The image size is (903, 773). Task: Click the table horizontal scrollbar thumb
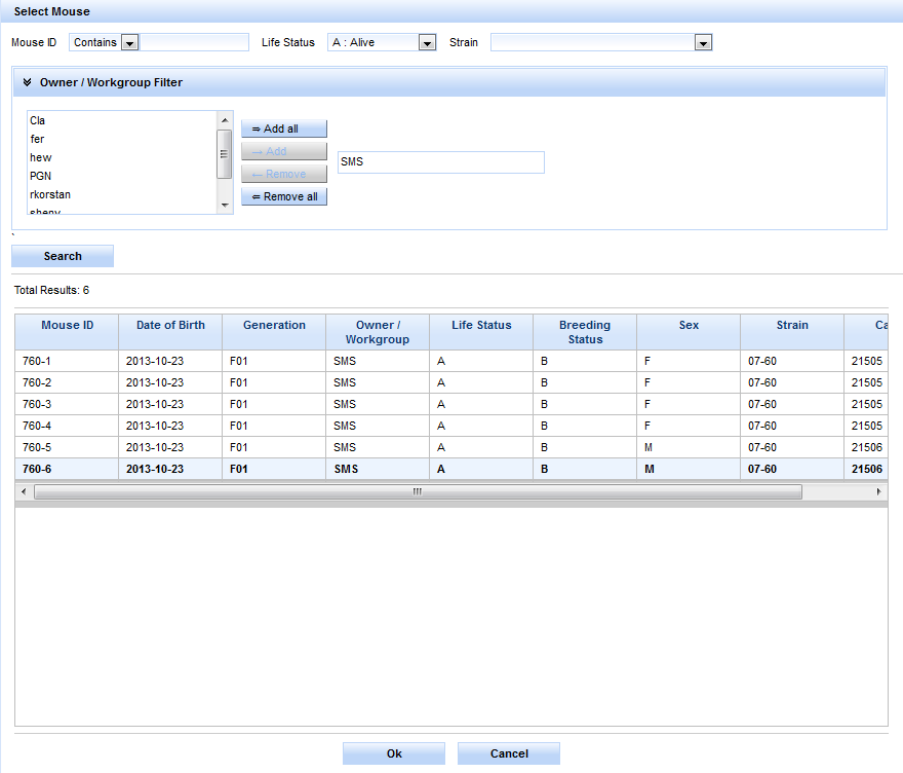[418, 491]
